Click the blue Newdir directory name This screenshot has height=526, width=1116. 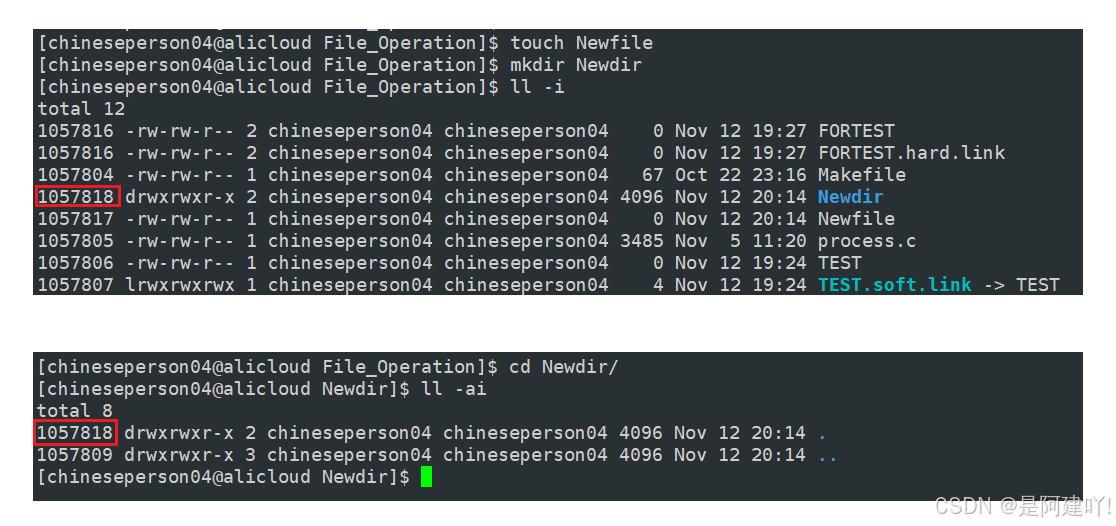pyautogui.click(x=850, y=197)
